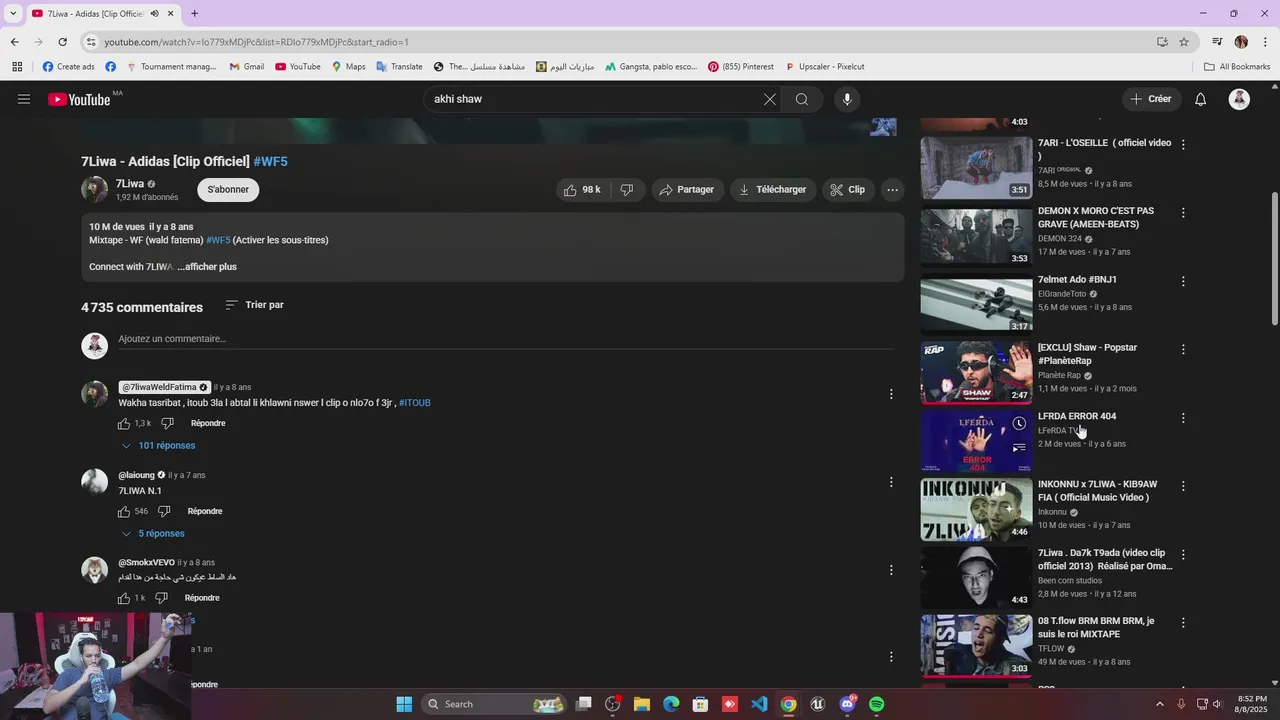Click the page vertical scrollbar
Screen dimensions: 1280x720
point(1274,258)
